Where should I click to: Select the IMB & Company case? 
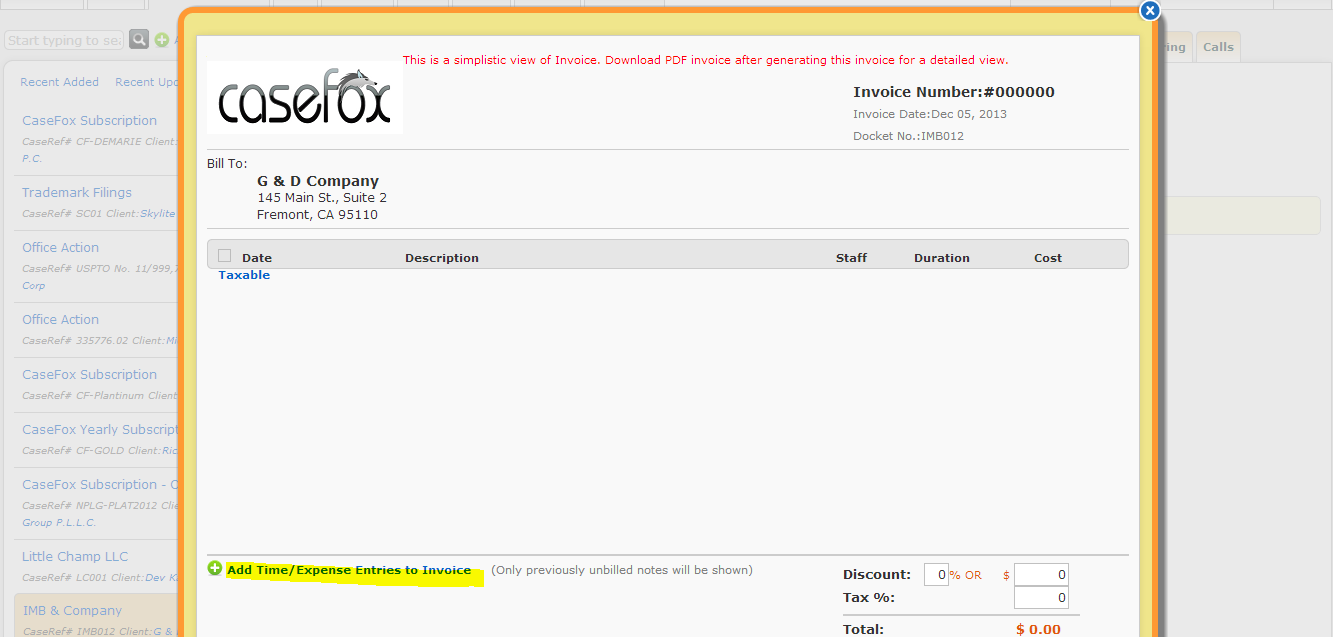tap(72, 610)
